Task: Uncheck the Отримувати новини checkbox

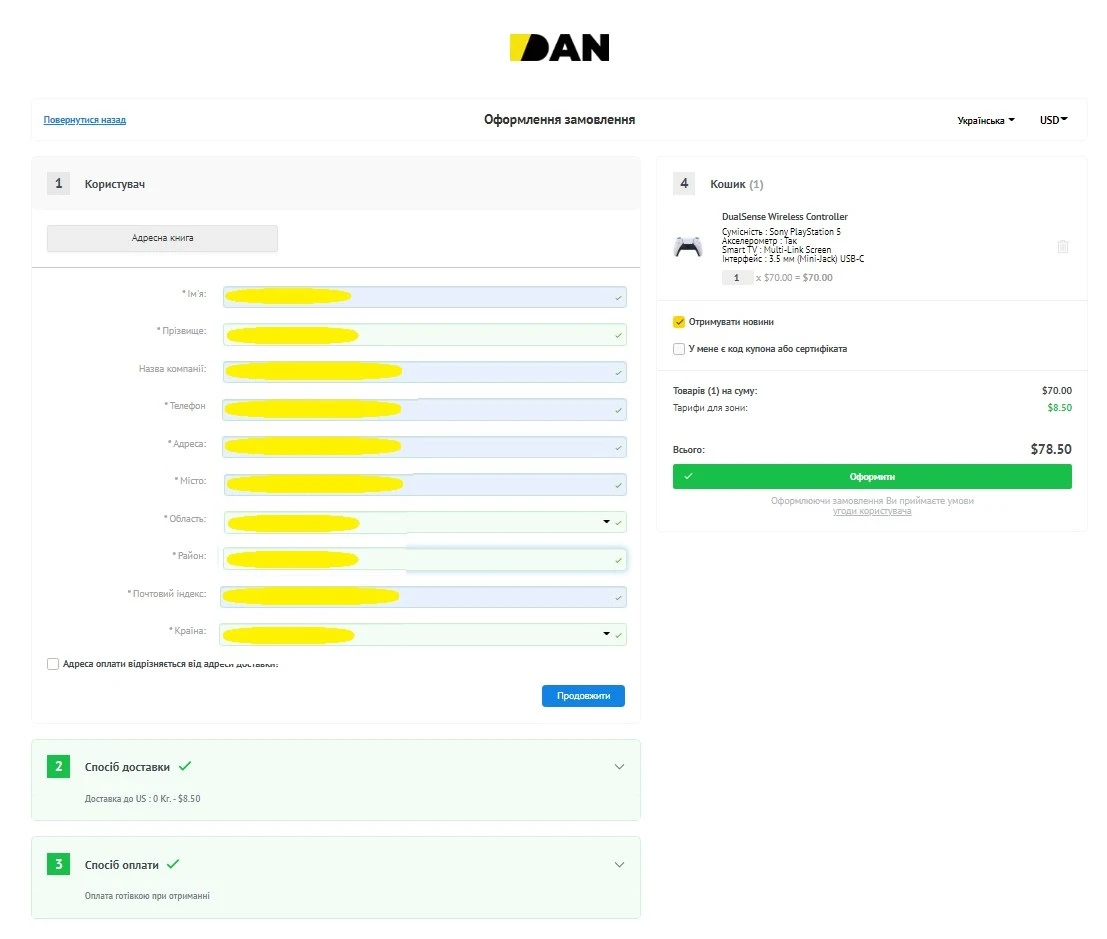Action: (679, 322)
